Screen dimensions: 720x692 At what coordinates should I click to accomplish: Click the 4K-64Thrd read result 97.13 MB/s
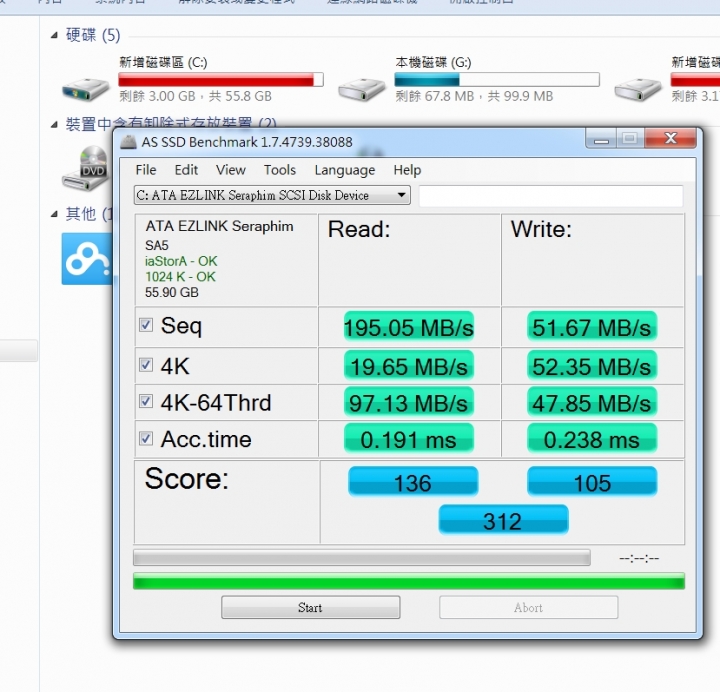[409, 402]
